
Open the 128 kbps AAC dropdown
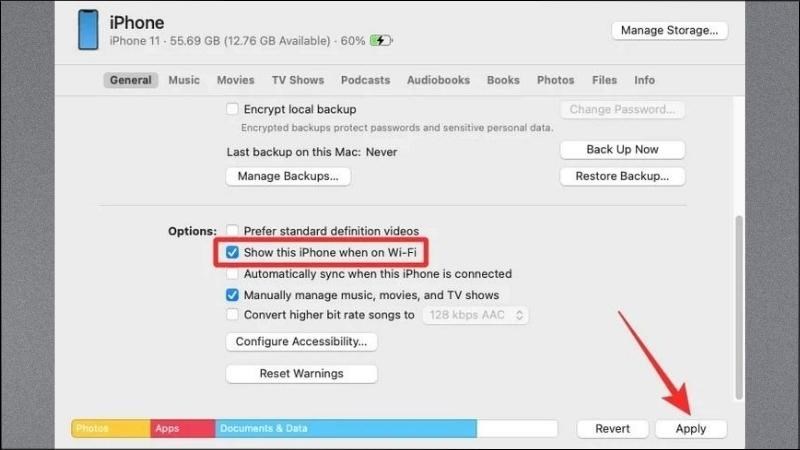pos(476,315)
